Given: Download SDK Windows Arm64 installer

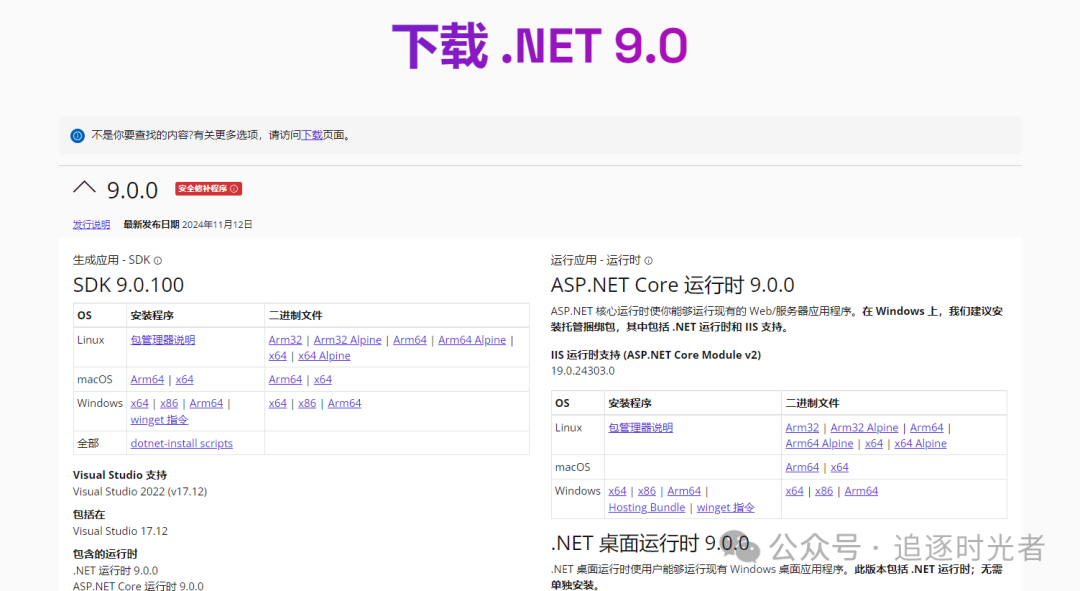Looking at the screenshot, I should tap(206, 403).
